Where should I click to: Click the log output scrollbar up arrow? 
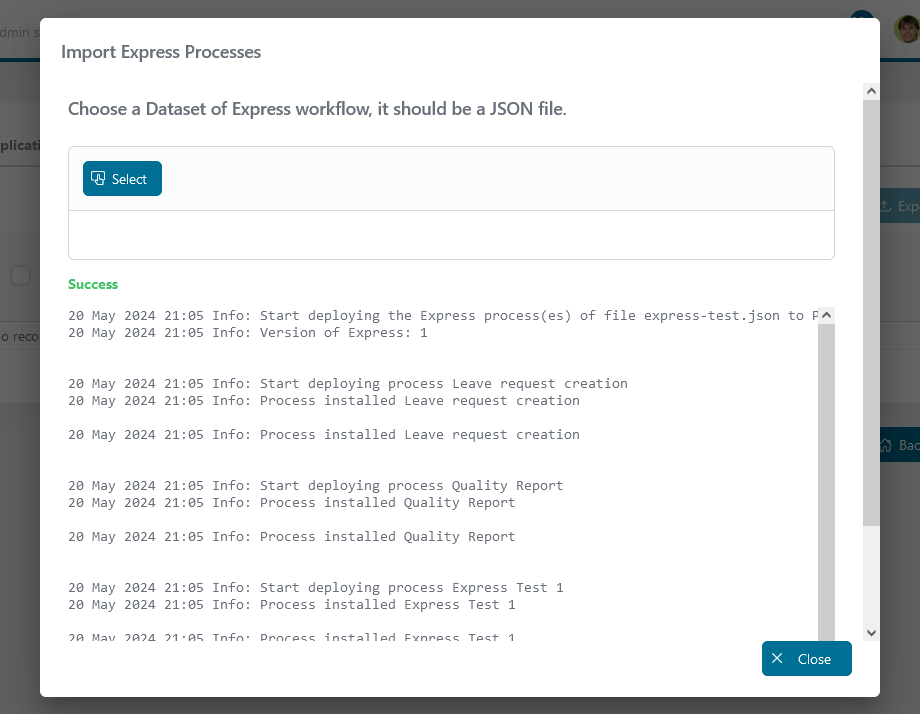point(826,315)
